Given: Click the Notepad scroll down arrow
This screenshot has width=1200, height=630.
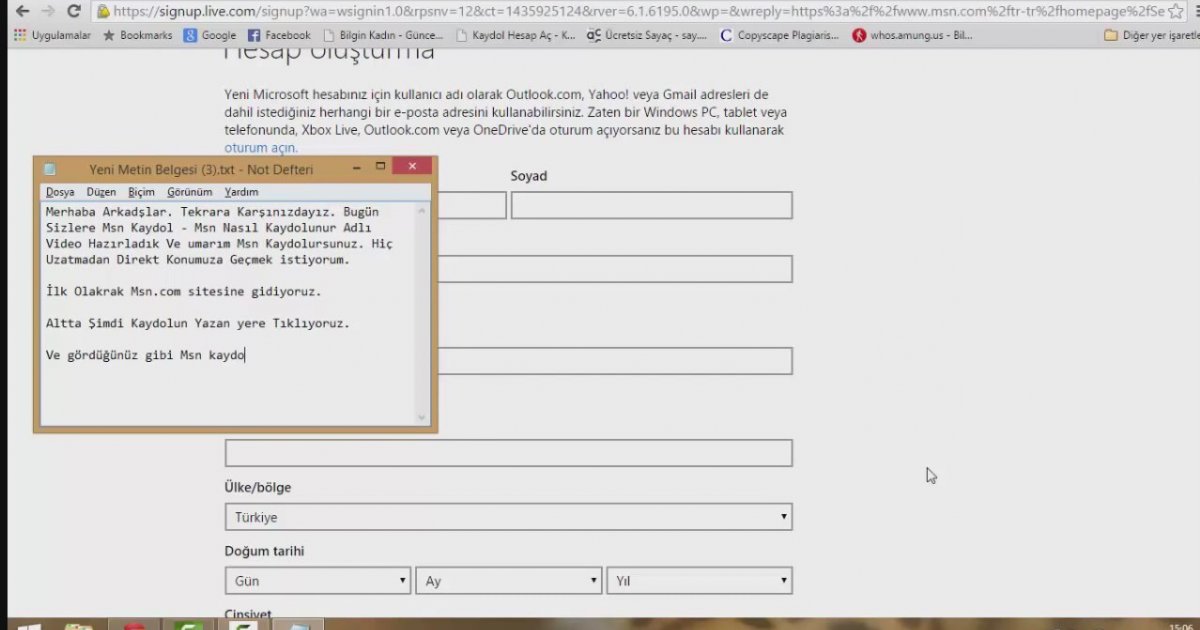Looking at the screenshot, I should [423, 418].
